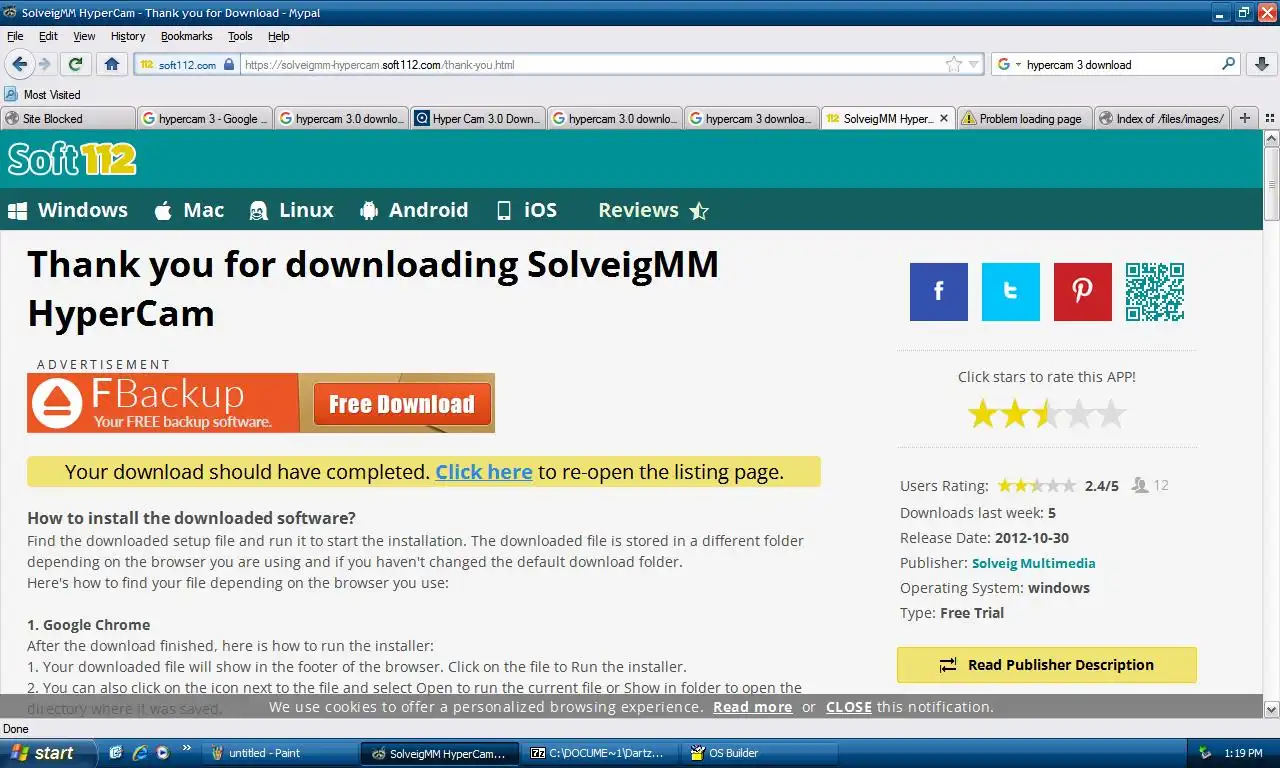Click CLOSE on cookie notification
The width and height of the screenshot is (1280, 768).
[849, 707]
